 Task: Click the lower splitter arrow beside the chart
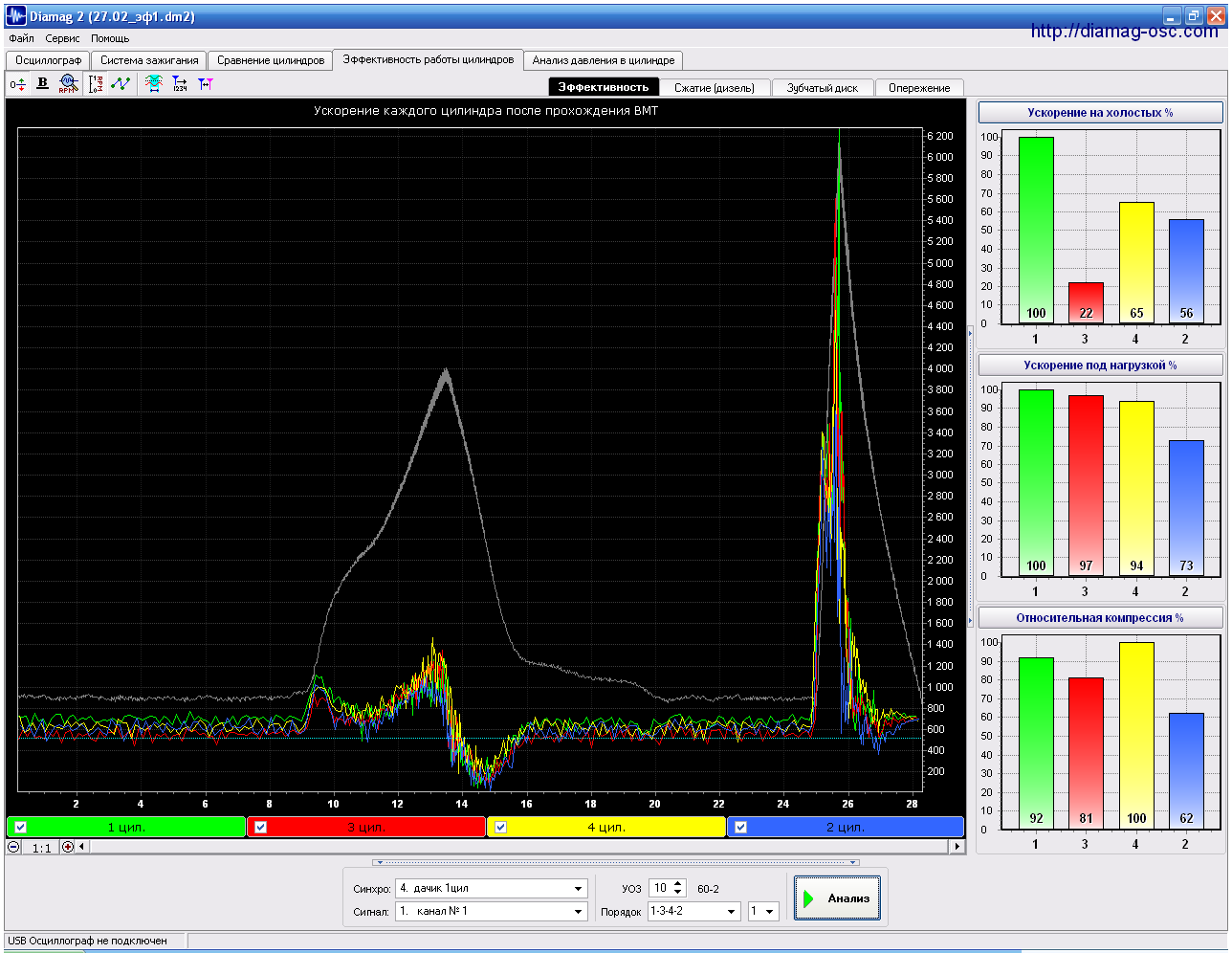pos(970,621)
